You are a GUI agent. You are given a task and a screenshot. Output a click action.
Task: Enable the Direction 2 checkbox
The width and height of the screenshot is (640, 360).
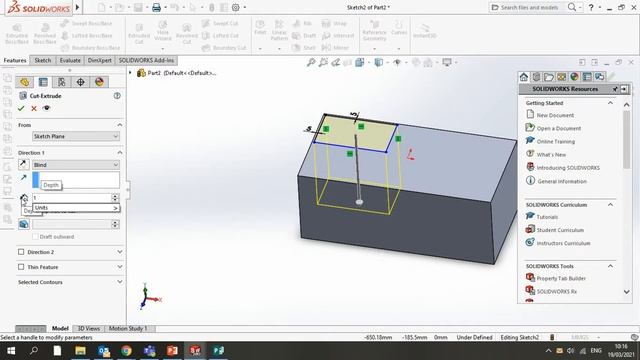click(x=21, y=252)
